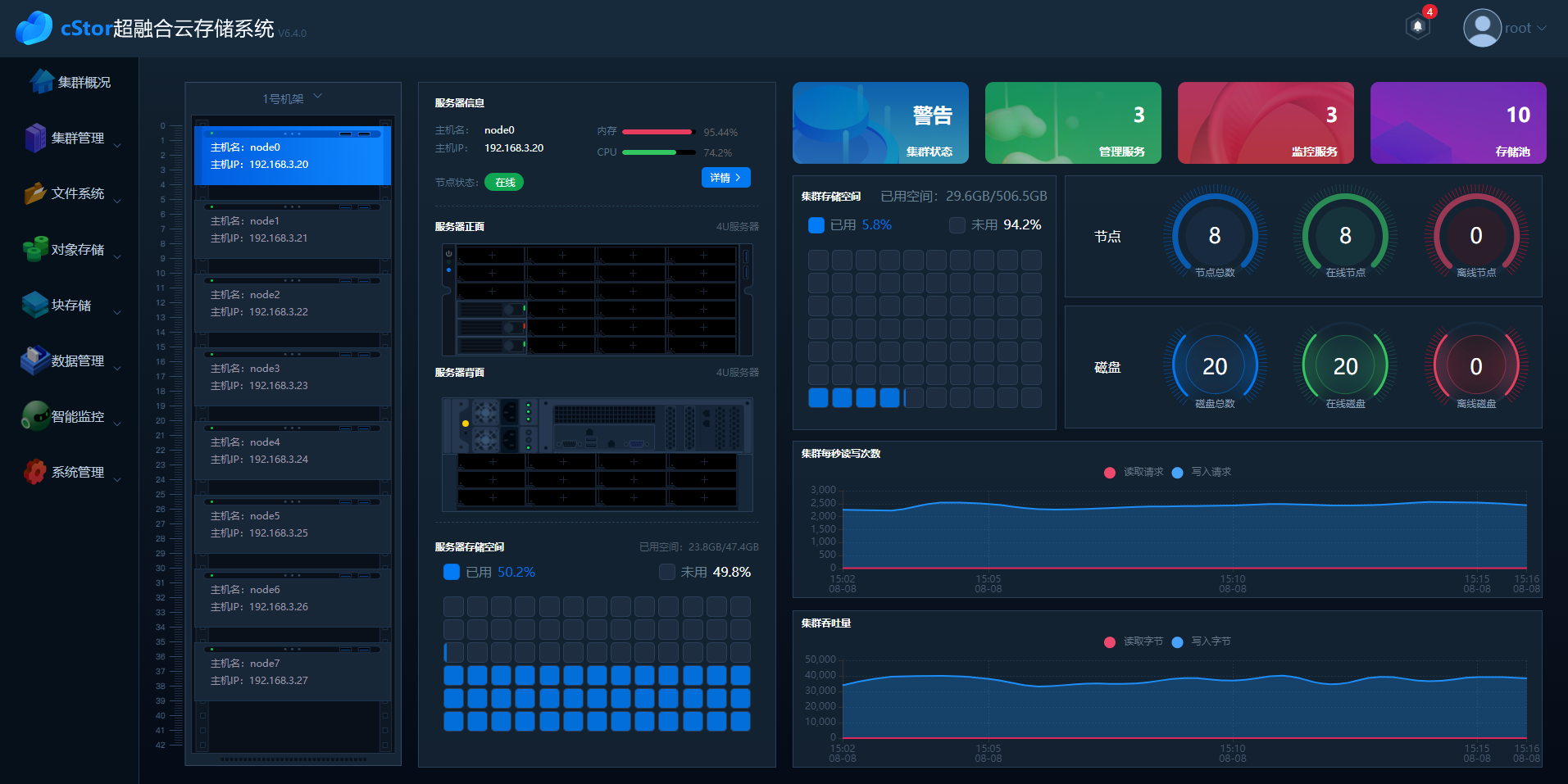Click the 对象存储 green cylinders icon

tap(35, 249)
